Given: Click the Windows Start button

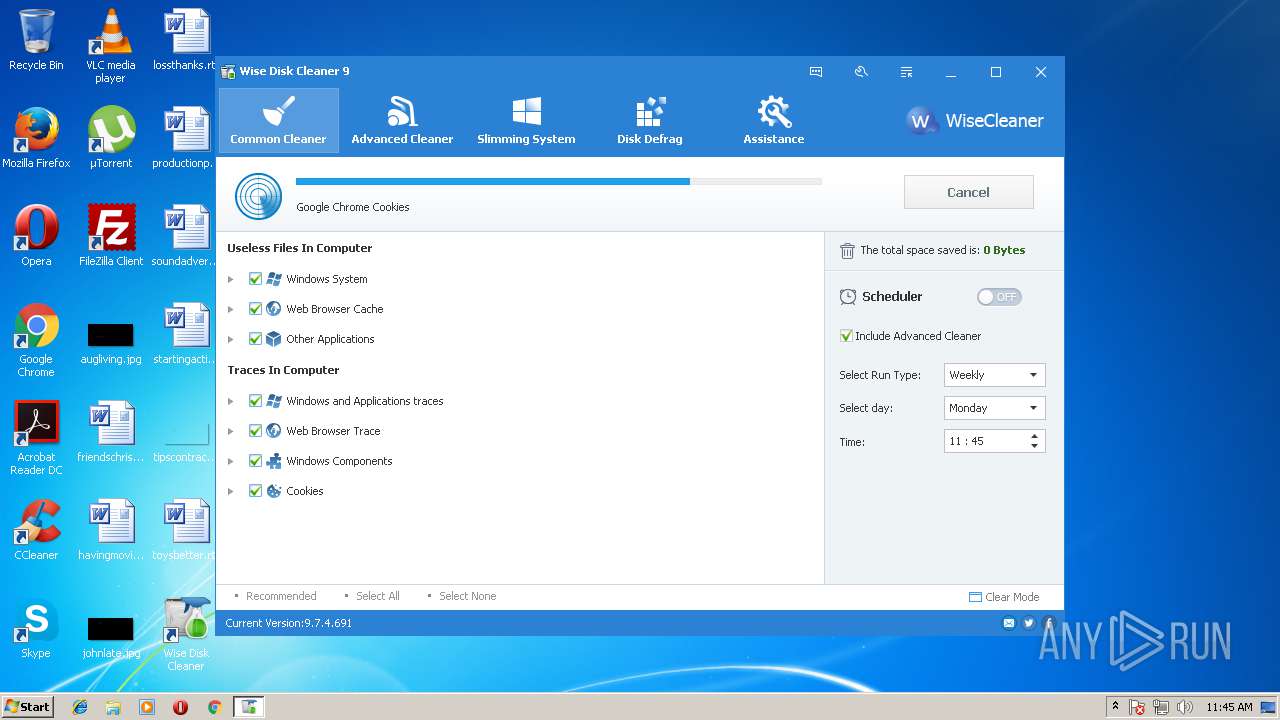Looking at the screenshot, I should tap(28, 706).
